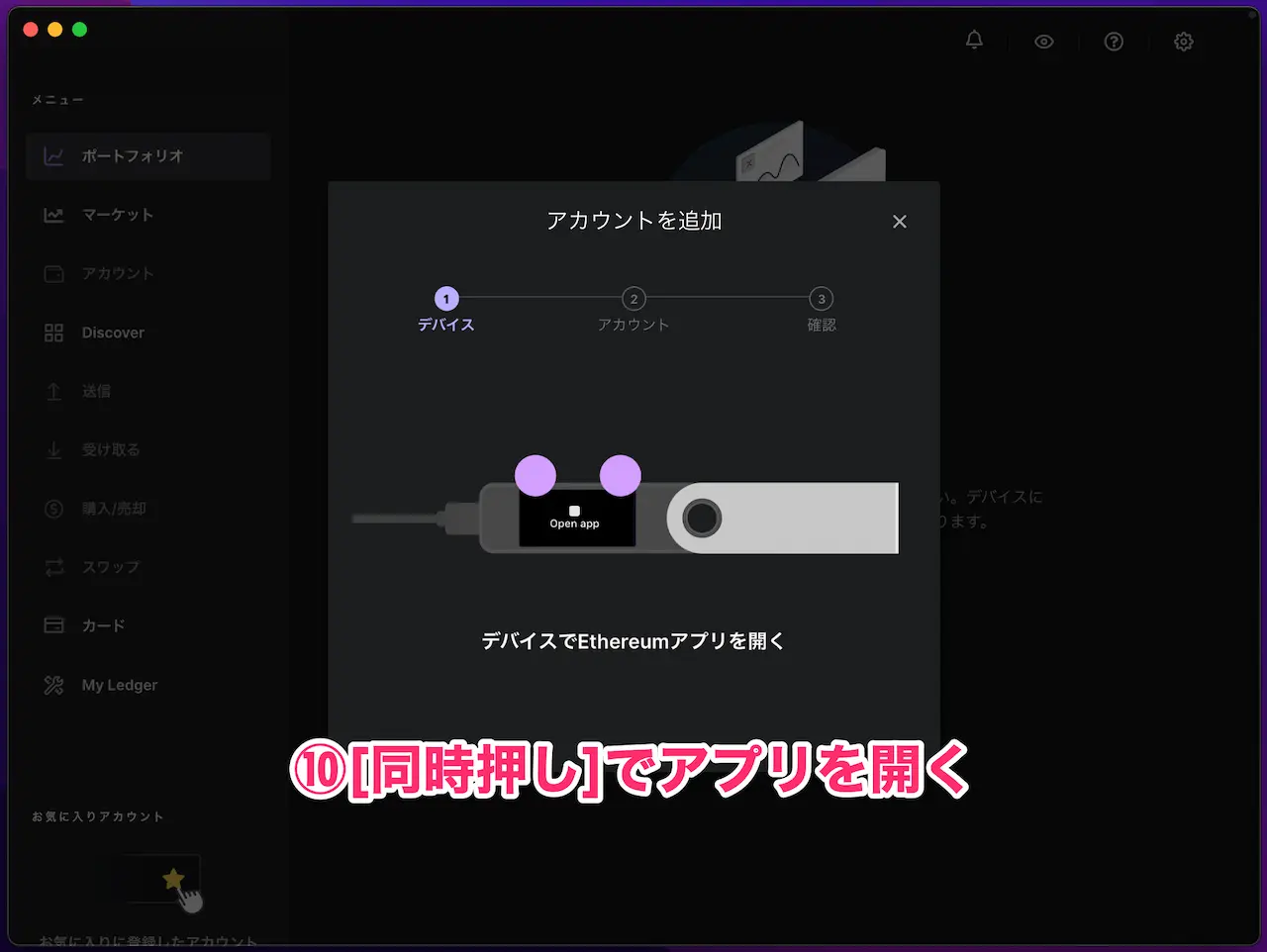
Task: Click the スワップ arrows icon
Action: [x=53, y=567]
